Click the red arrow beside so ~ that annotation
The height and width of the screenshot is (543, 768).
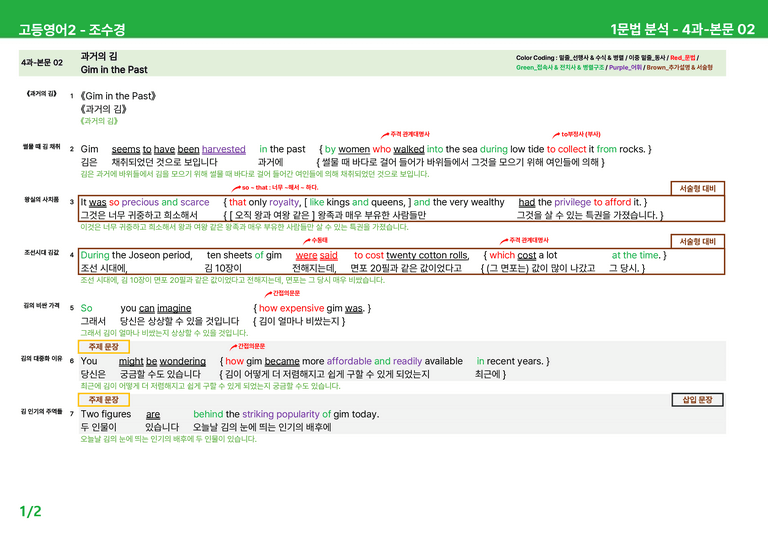(x=236, y=188)
